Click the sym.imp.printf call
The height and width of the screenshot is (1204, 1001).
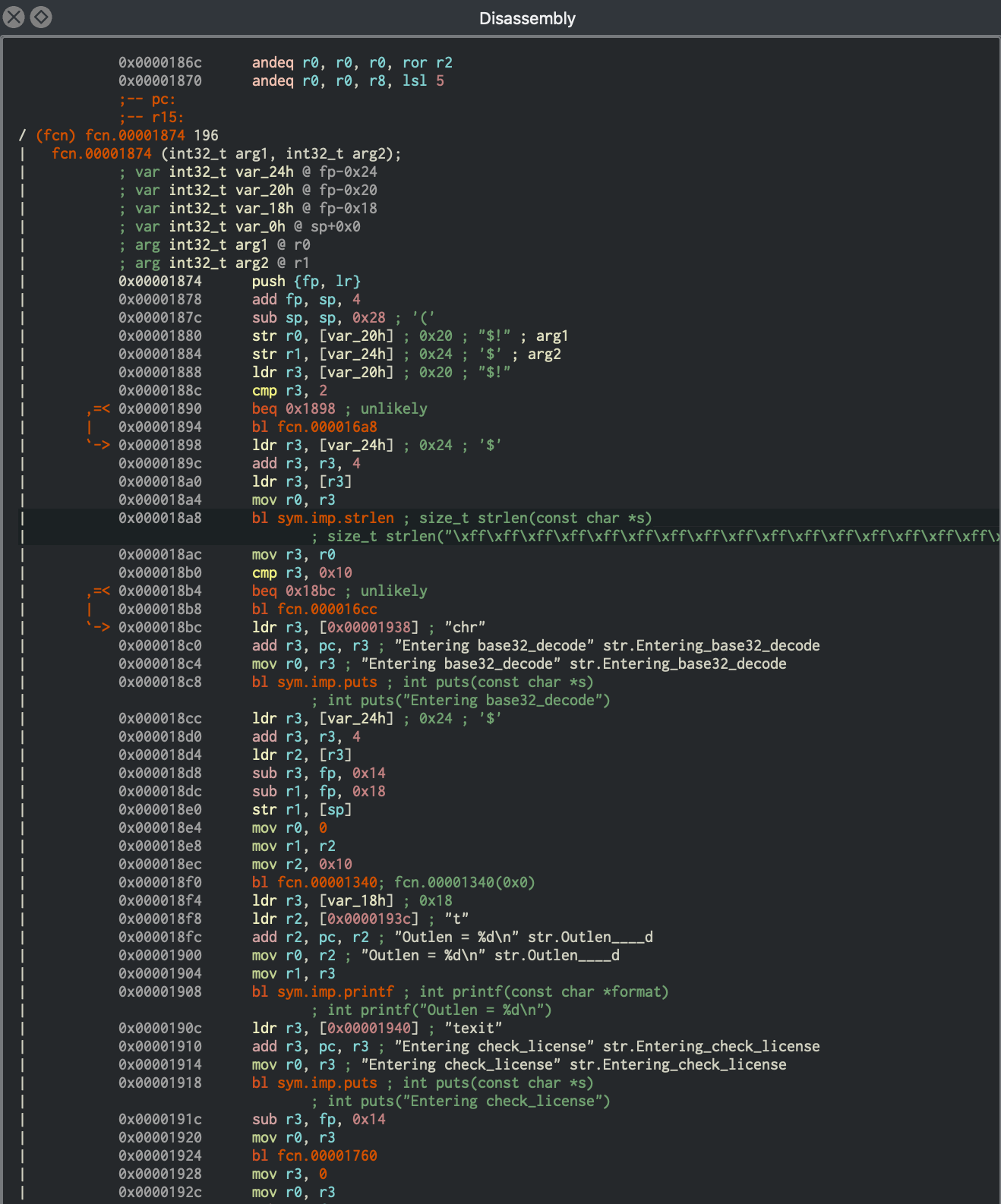tap(335, 991)
